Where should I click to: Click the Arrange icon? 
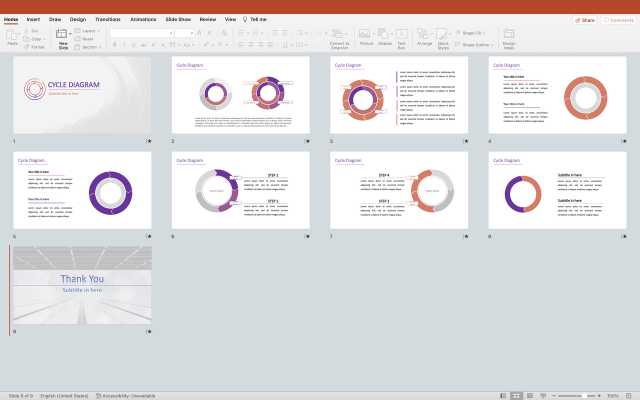click(425, 36)
